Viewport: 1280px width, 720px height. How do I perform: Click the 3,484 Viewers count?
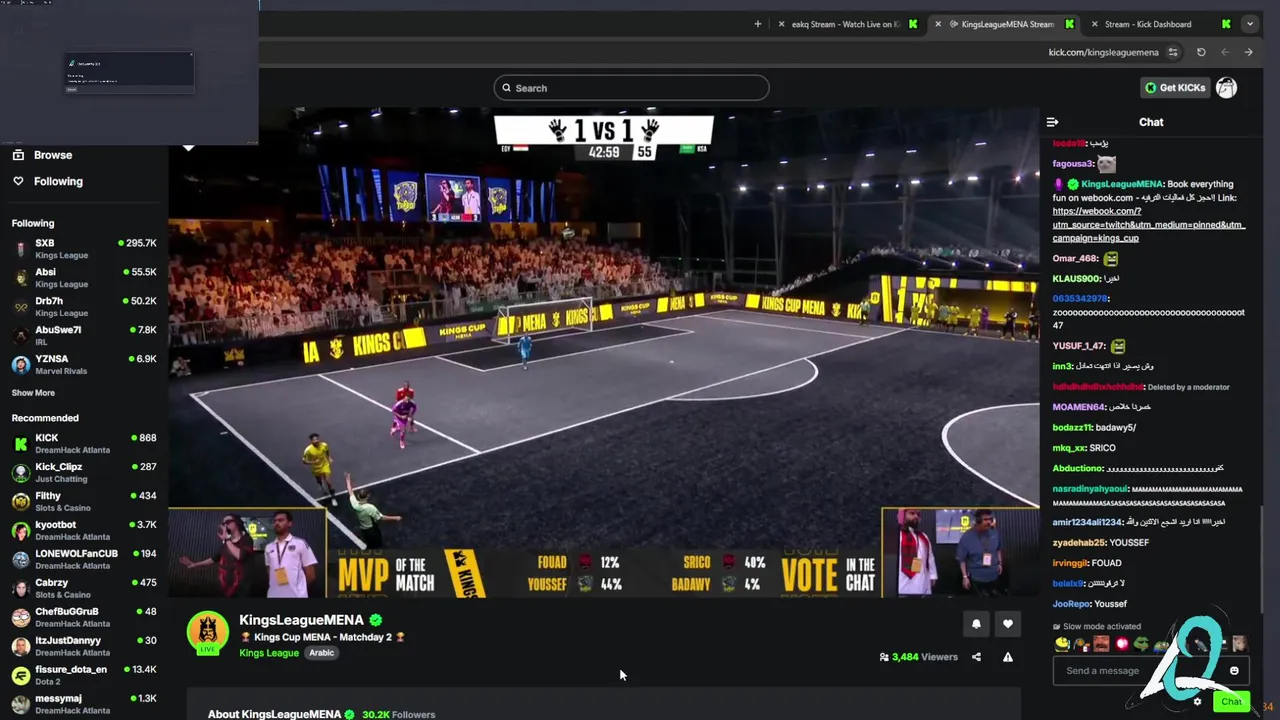coord(919,657)
